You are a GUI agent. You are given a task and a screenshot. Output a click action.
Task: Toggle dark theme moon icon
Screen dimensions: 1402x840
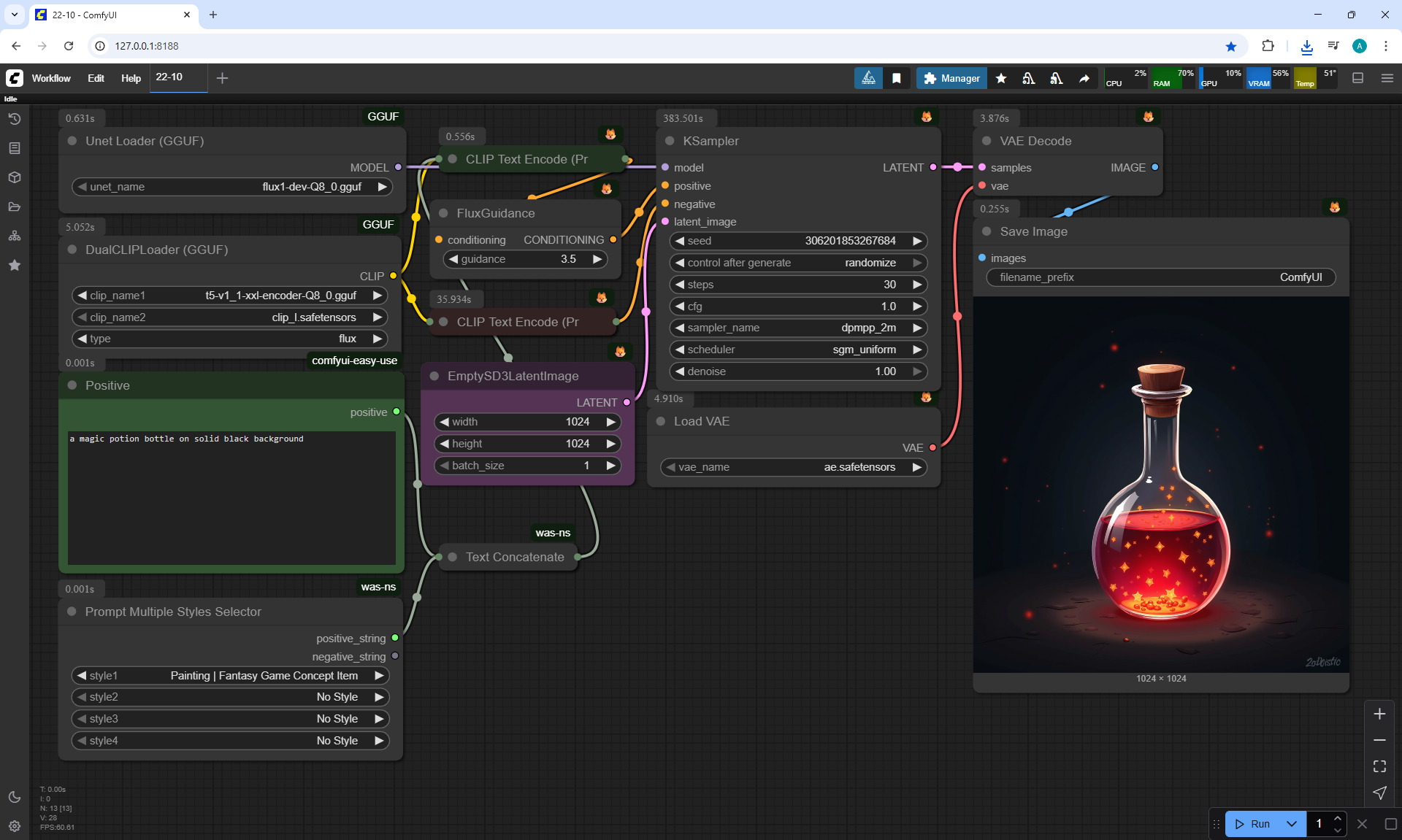[x=15, y=797]
